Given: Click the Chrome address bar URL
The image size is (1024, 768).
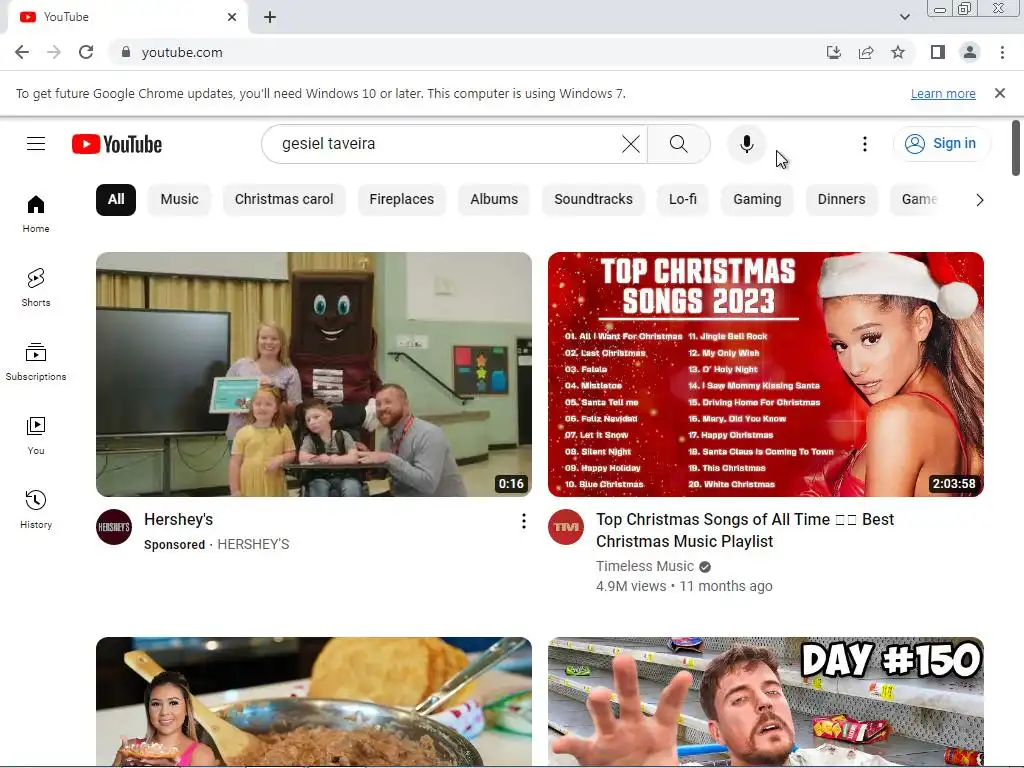Looking at the screenshot, I should coord(182,52).
